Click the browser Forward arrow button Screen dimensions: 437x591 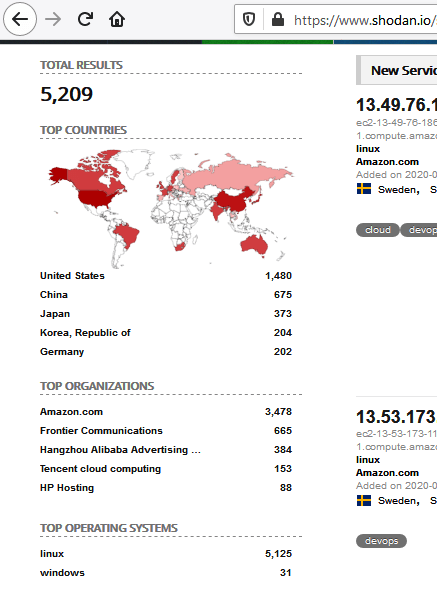click(53, 19)
